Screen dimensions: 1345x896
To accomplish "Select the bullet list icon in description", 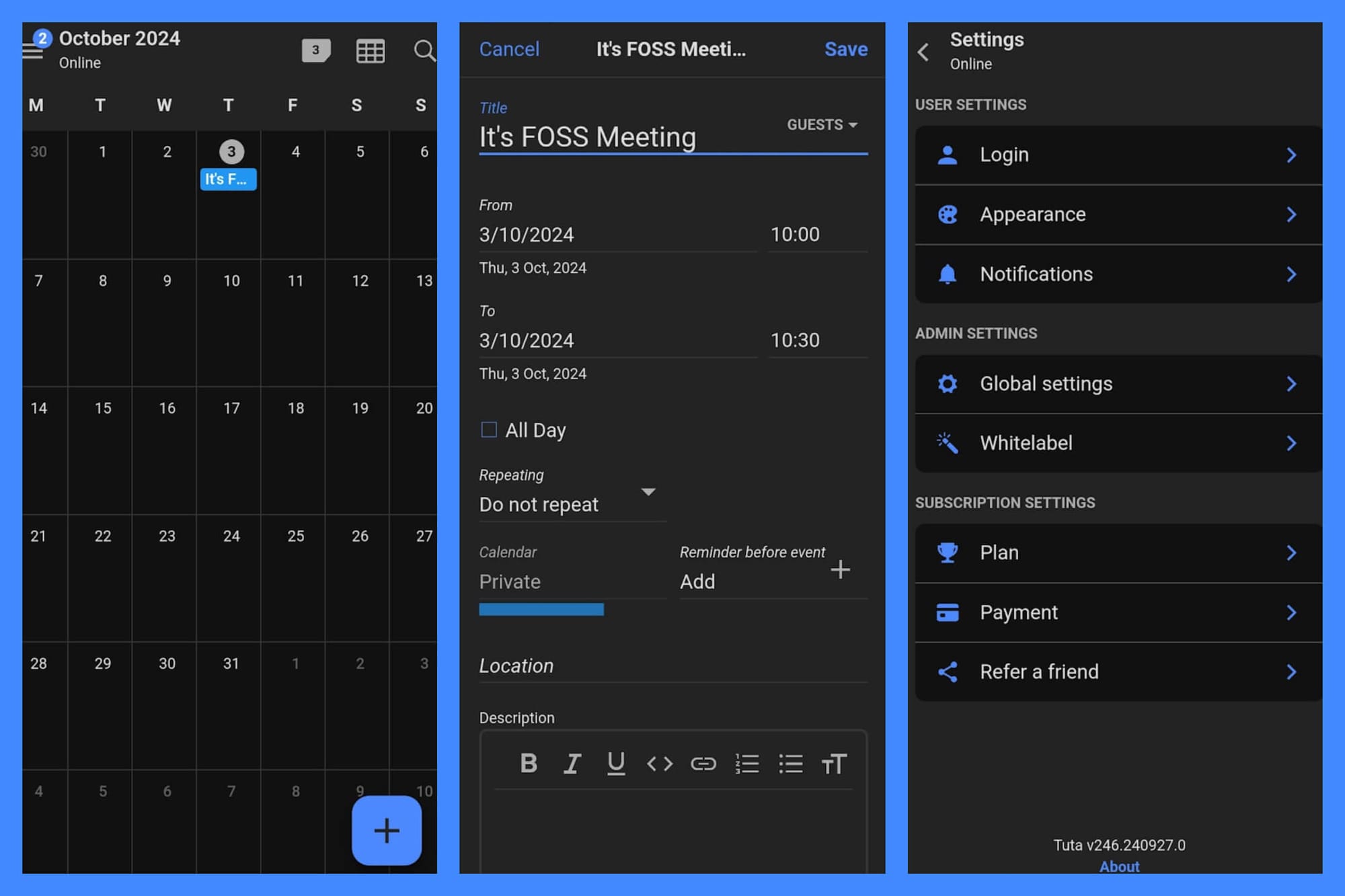I will coord(791,763).
